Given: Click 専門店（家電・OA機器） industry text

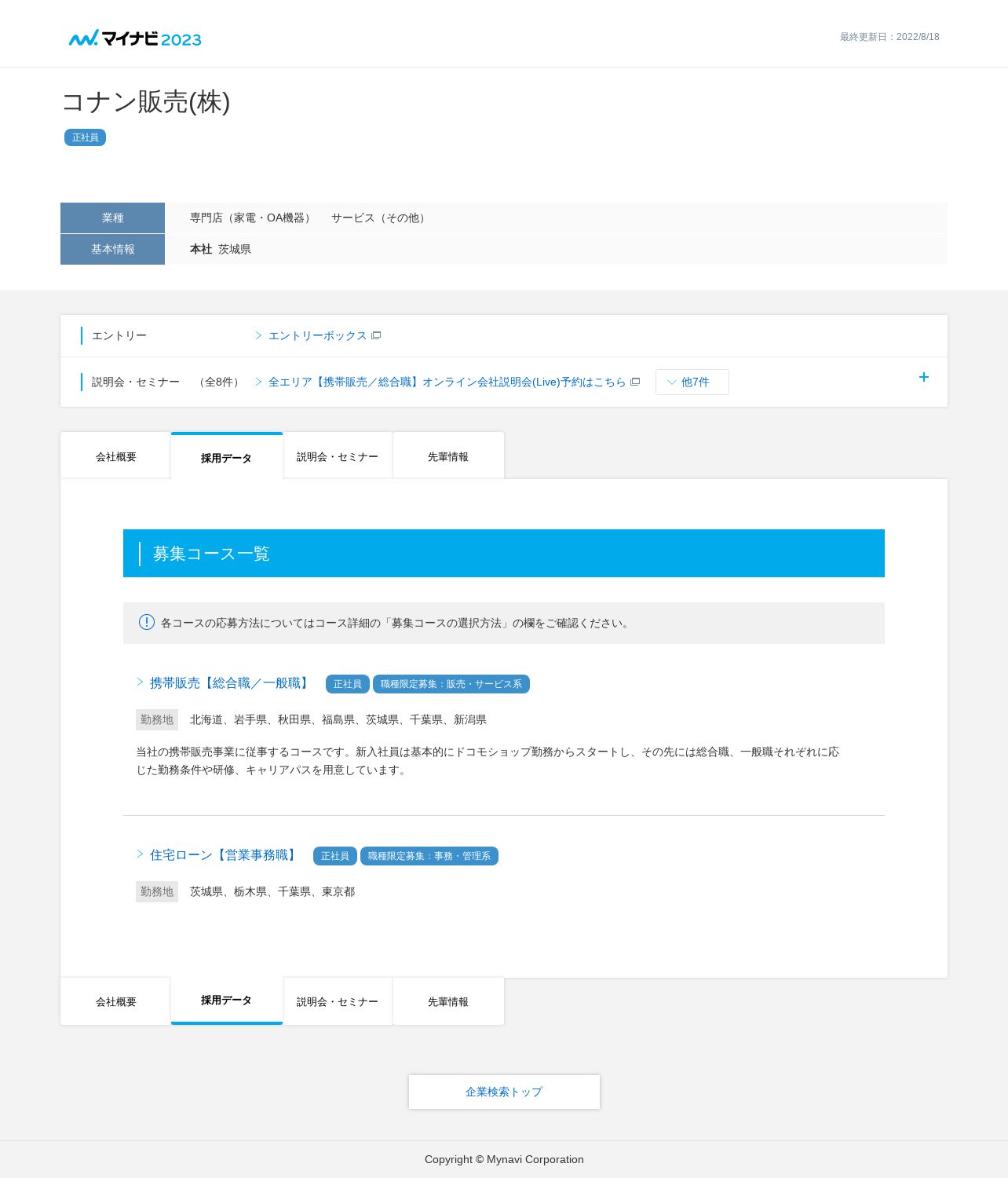Looking at the screenshot, I should 252,218.
